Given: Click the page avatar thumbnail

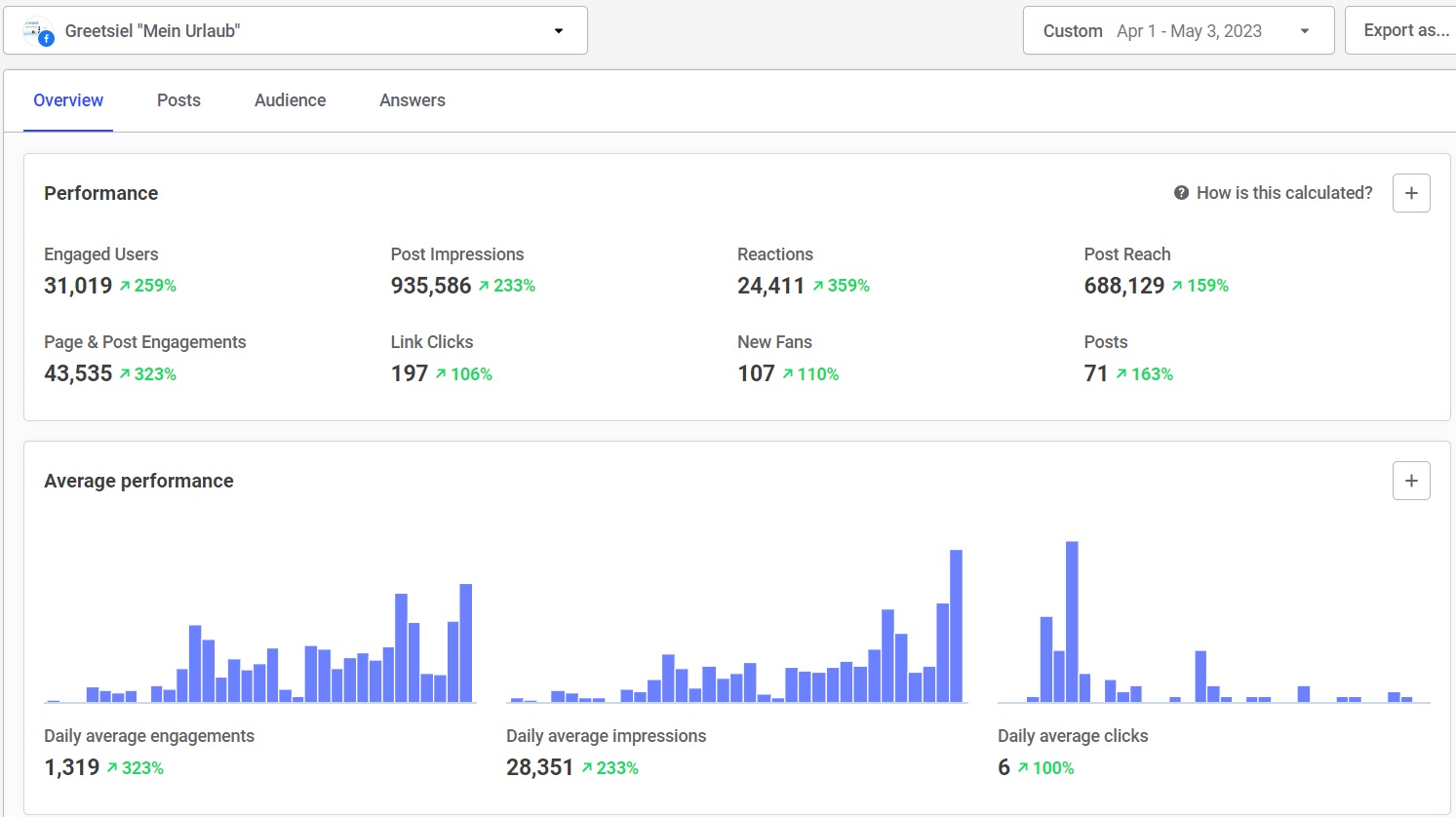Looking at the screenshot, I should [x=36, y=30].
